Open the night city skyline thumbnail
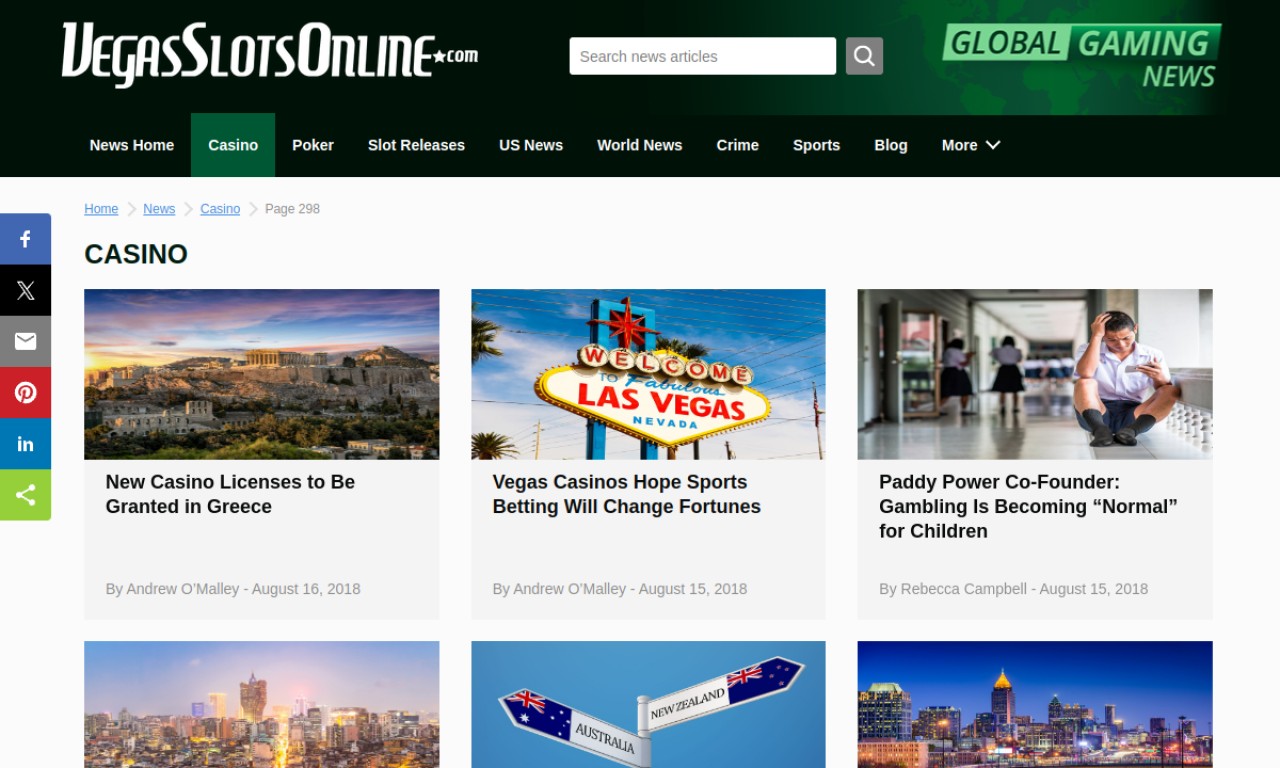1280x768 pixels. 1035,704
